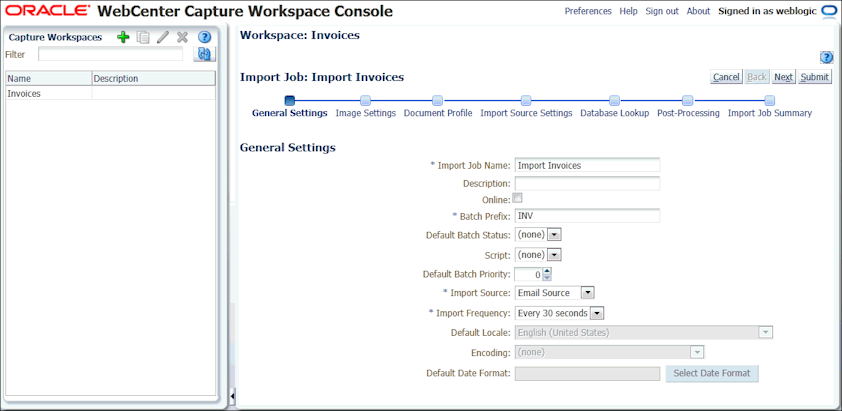The image size is (842, 411).
Task: Click the Oracle ring icon beside weblogic
Action: coord(829,11)
